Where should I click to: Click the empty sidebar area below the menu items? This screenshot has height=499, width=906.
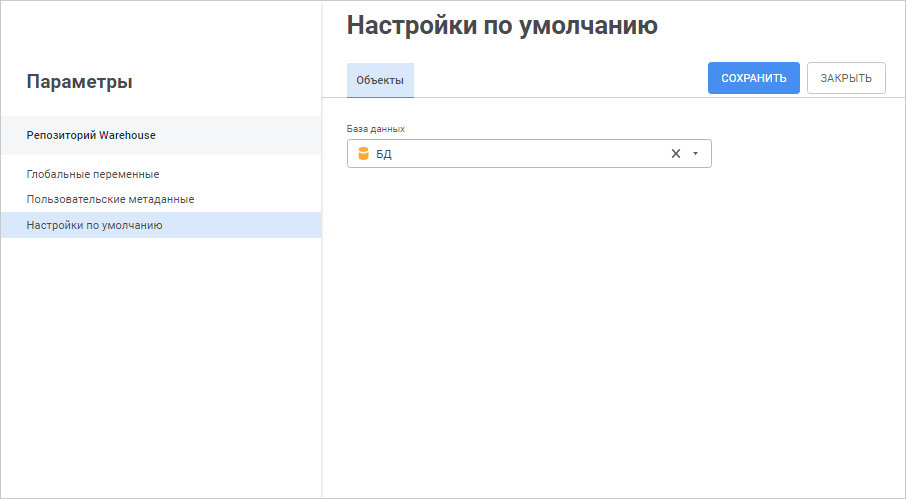[x=160, y=370]
